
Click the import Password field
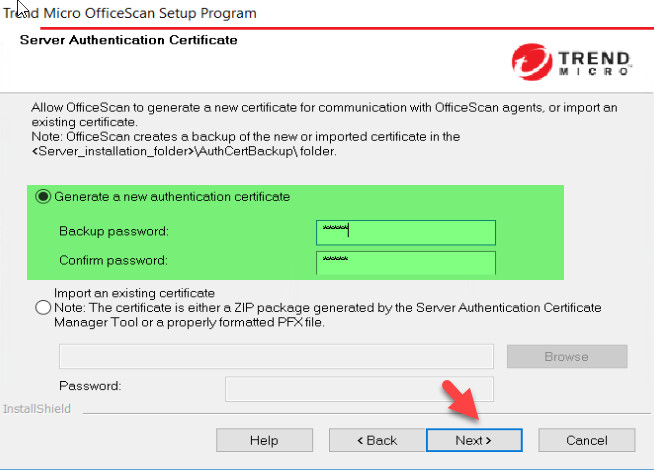click(359, 389)
